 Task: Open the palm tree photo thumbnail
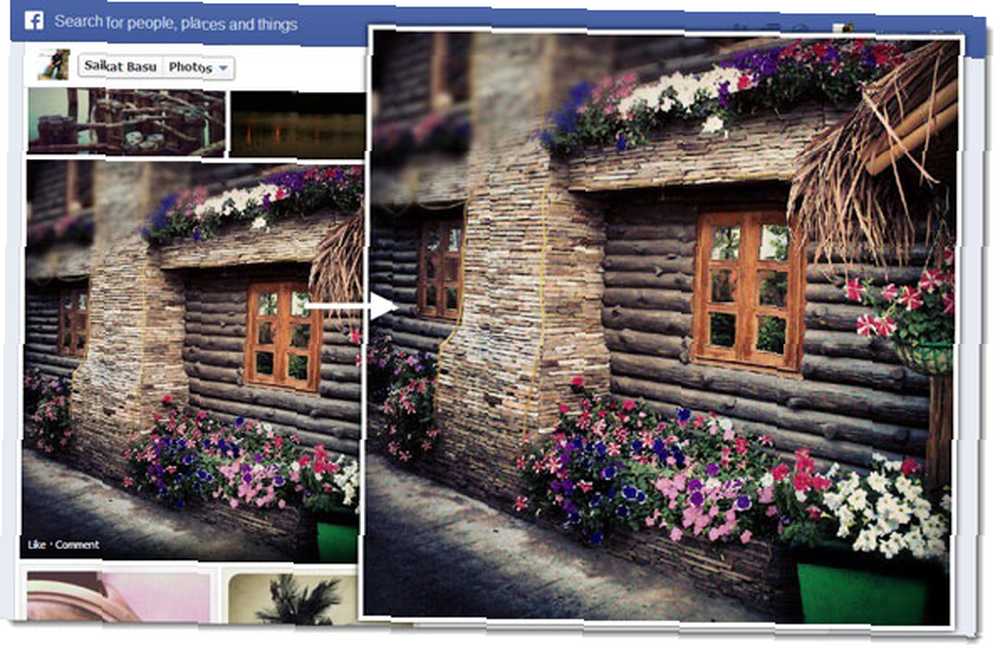pyautogui.click(x=293, y=598)
